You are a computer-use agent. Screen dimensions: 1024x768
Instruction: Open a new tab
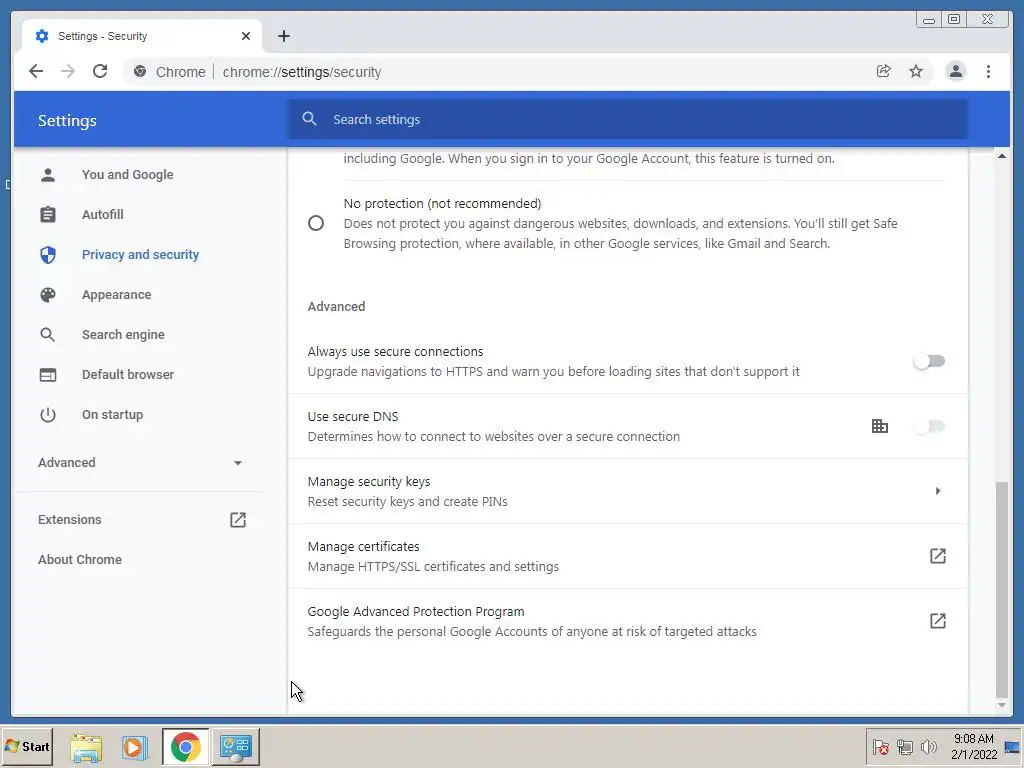[x=283, y=36]
